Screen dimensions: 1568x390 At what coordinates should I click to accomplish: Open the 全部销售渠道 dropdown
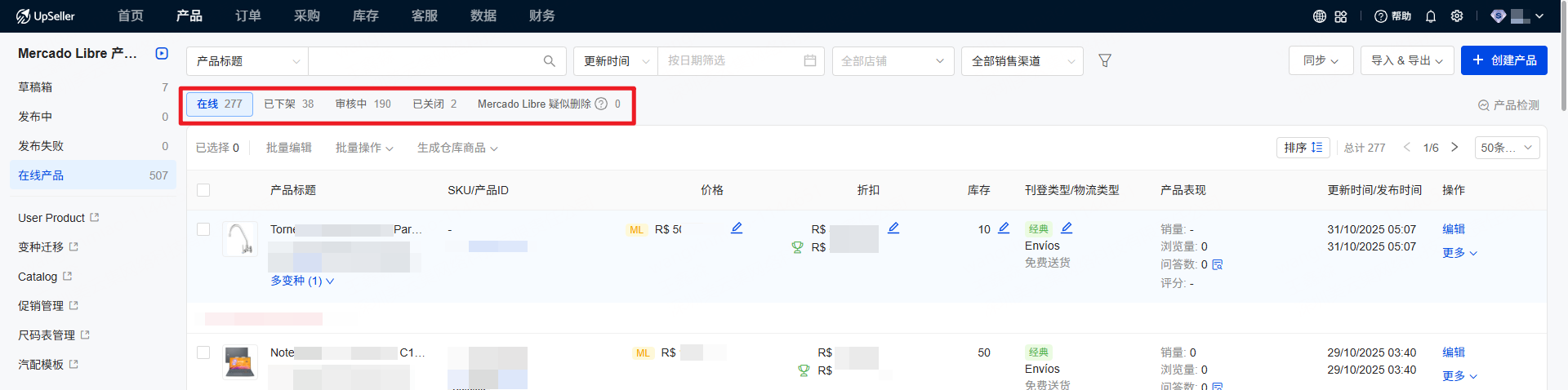(x=1022, y=61)
